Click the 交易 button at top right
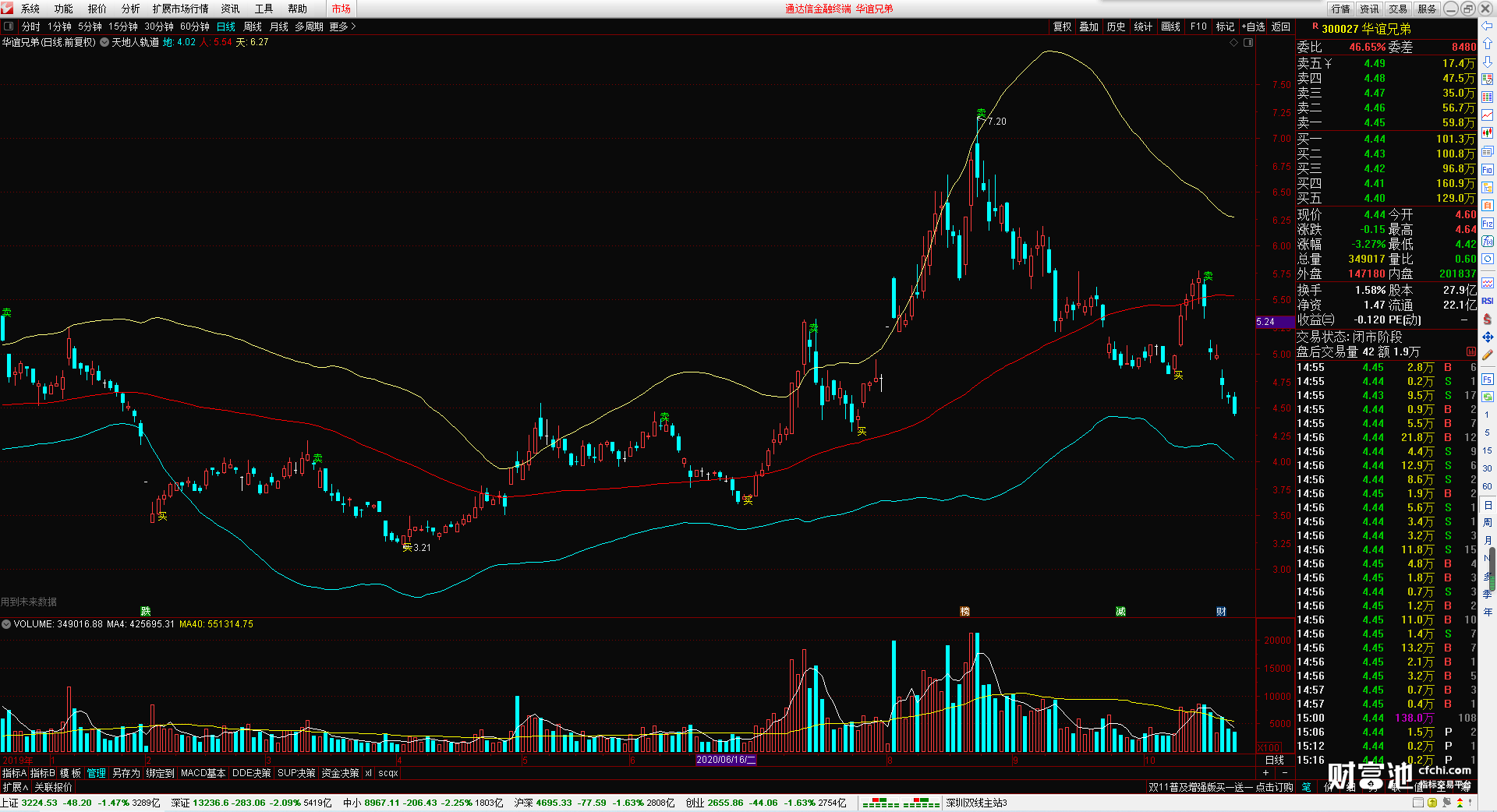Image resolution: width=1497 pixels, height=812 pixels. [1398, 9]
